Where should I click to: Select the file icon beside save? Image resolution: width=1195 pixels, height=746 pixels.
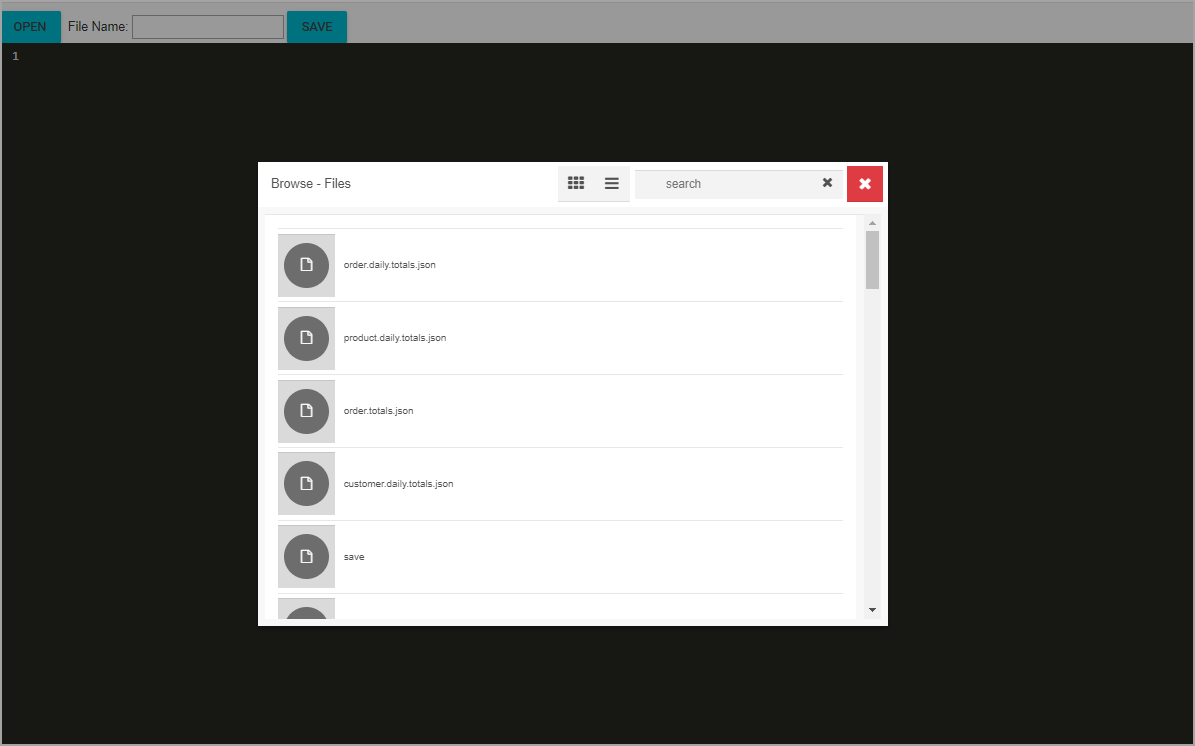(x=306, y=557)
